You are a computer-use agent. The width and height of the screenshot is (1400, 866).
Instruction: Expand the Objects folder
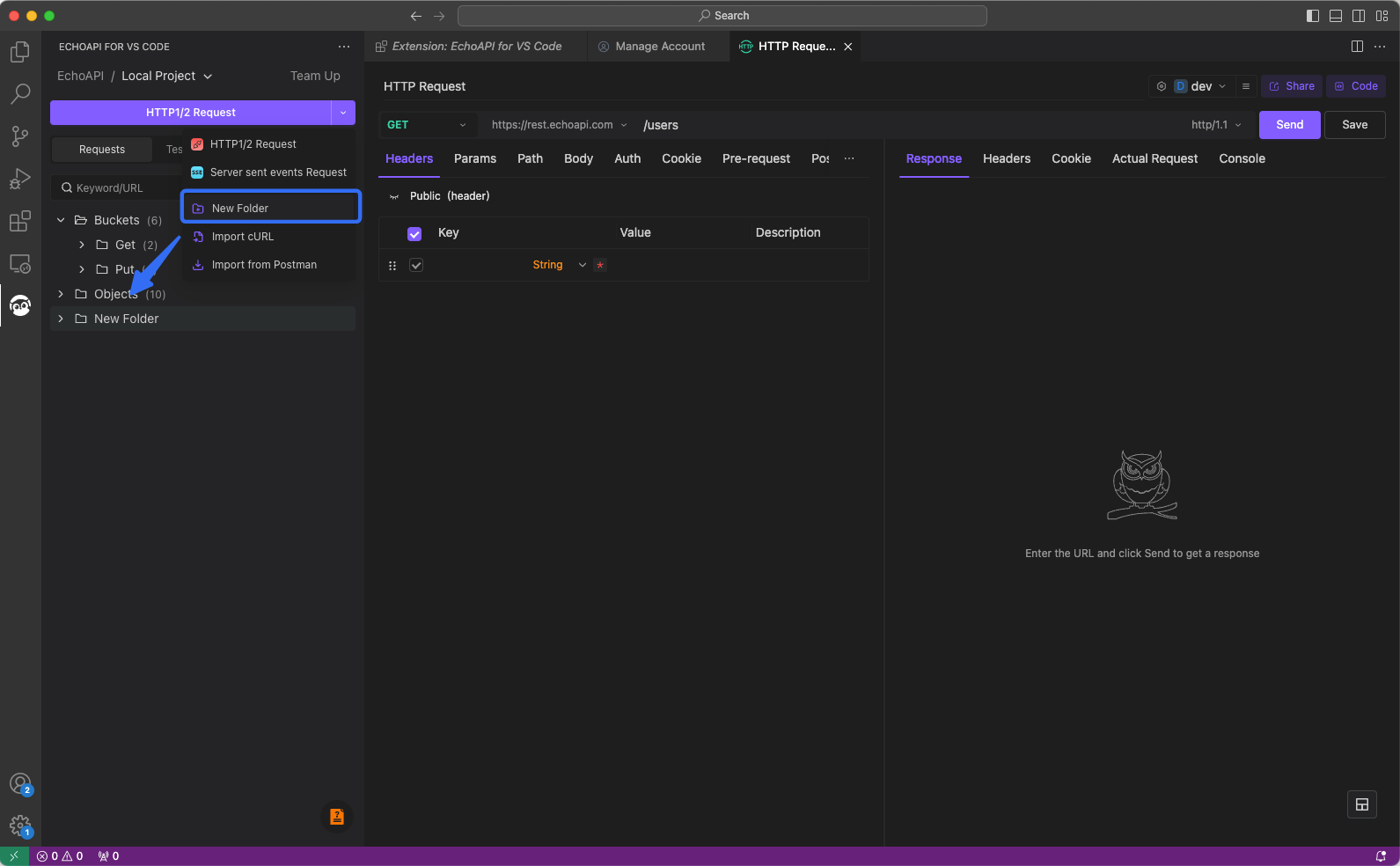[61, 294]
